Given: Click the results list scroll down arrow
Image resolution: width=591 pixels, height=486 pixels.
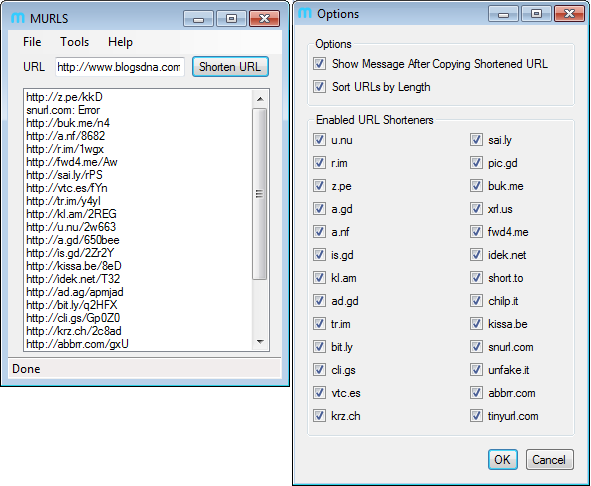Looking at the screenshot, I should coord(260,342).
